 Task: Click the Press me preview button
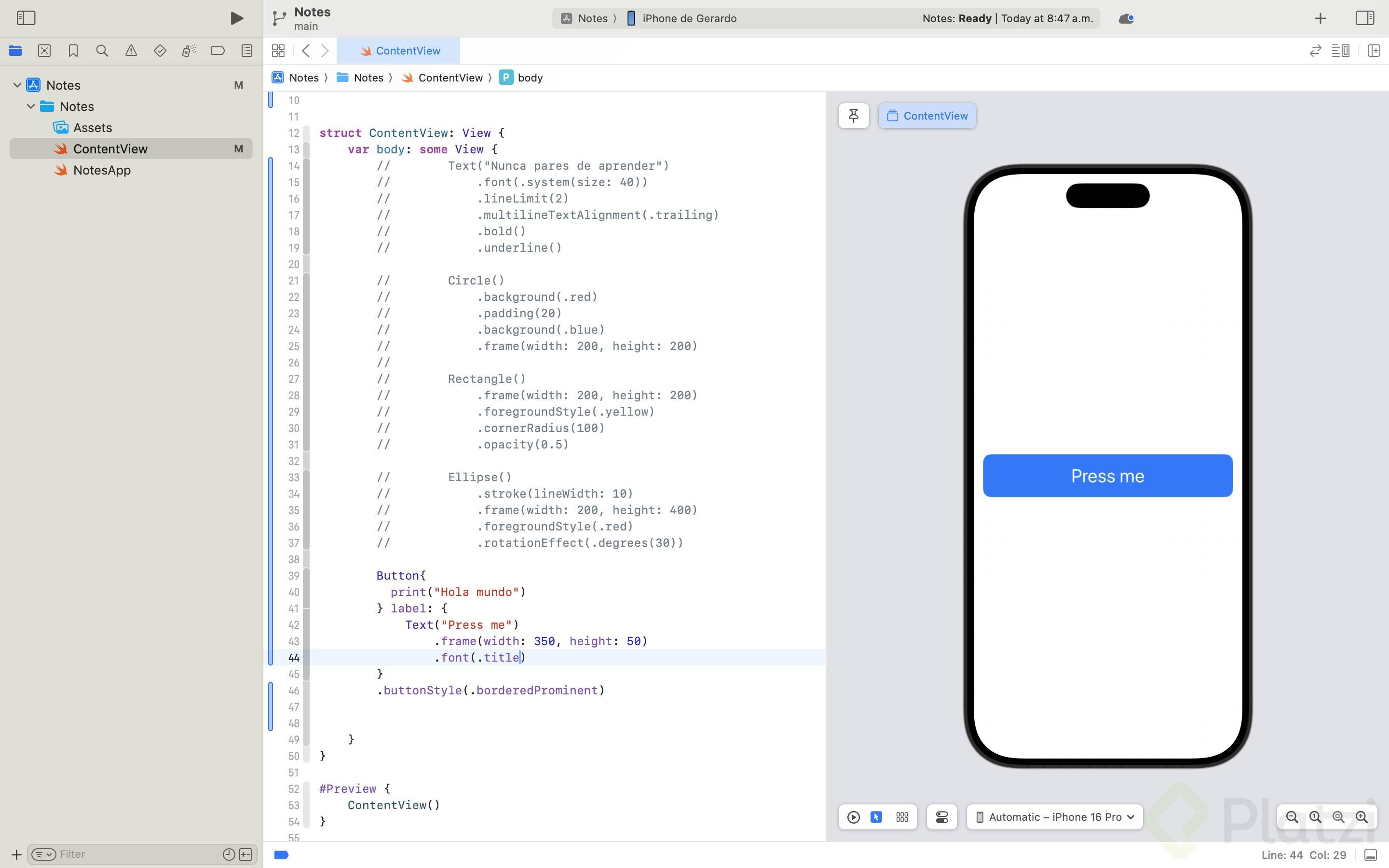pyautogui.click(x=1107, y=476)
